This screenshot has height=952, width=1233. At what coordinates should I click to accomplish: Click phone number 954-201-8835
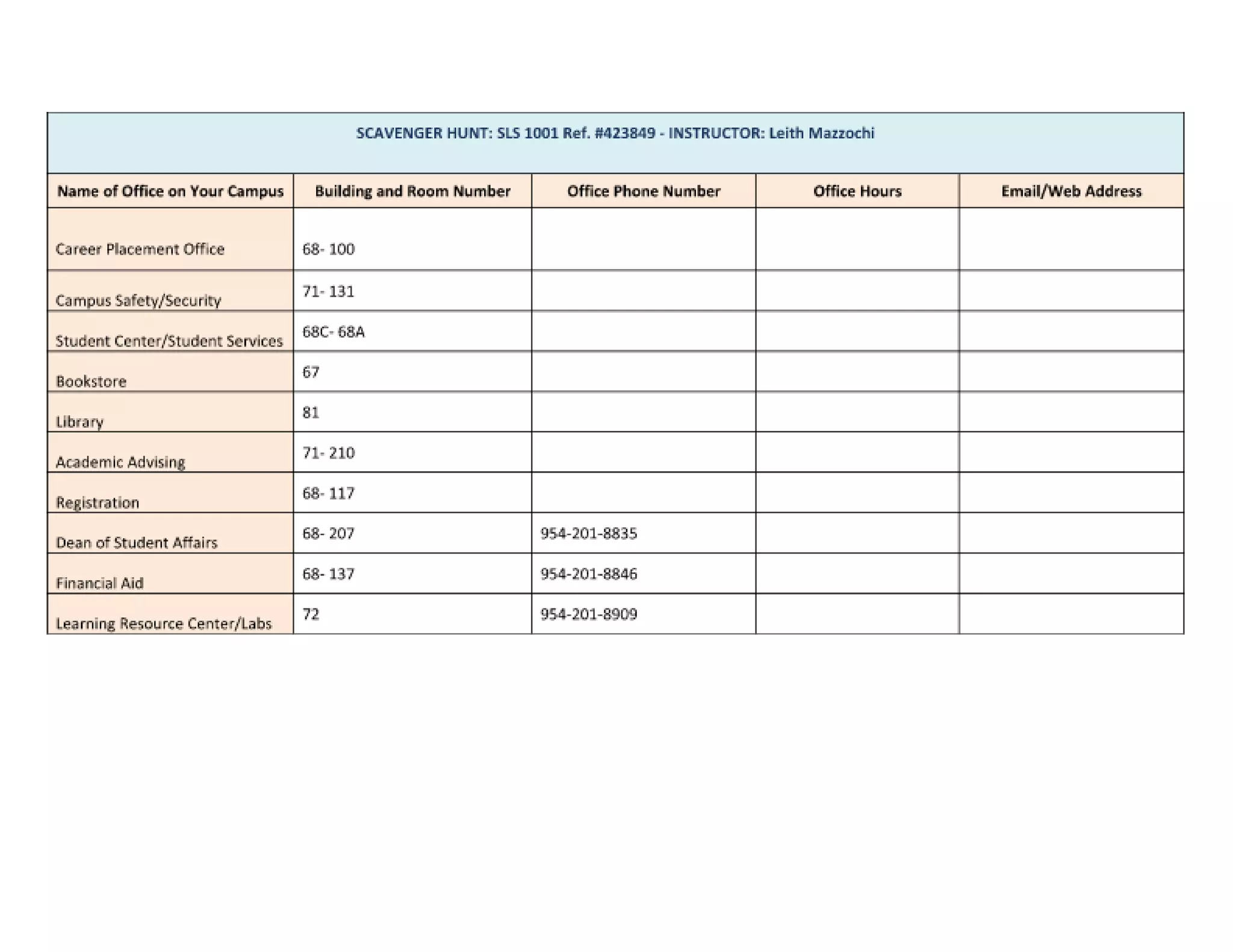click(x=588, y=533)
